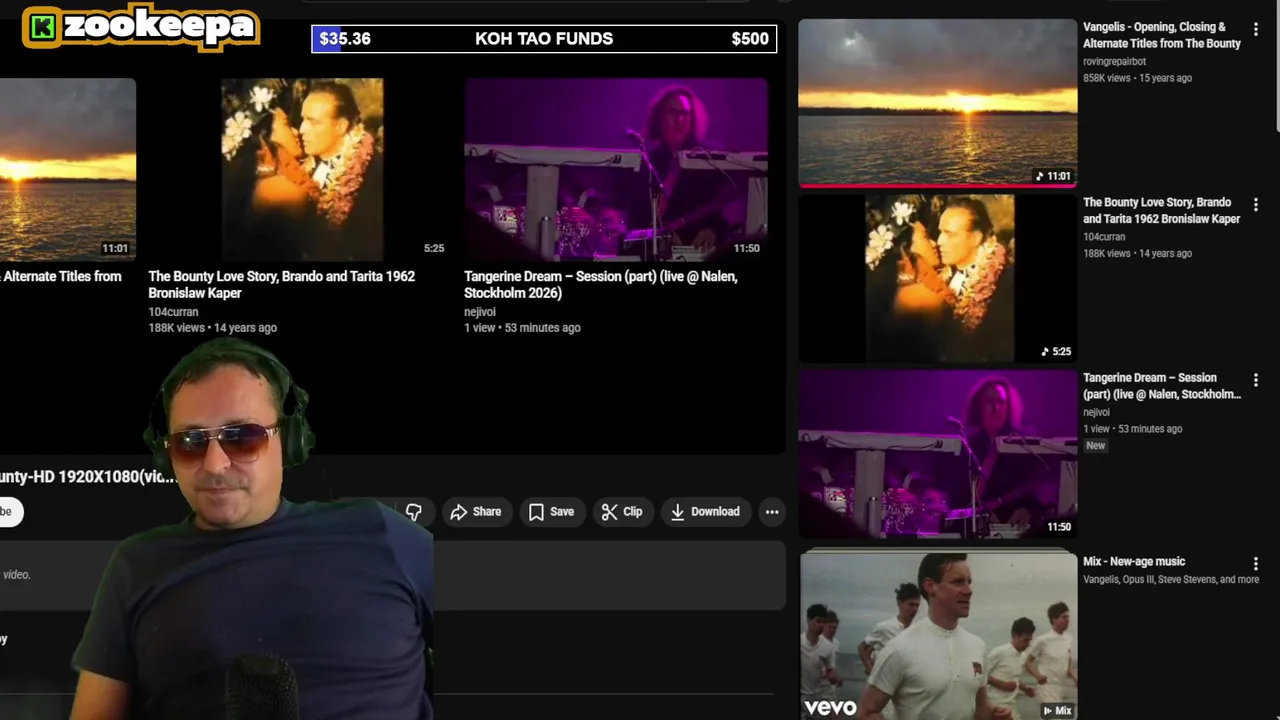Viewport: 1280px width, 720px height.
Task: Open the three-dot more actions menu
Action: pos(772,512)
